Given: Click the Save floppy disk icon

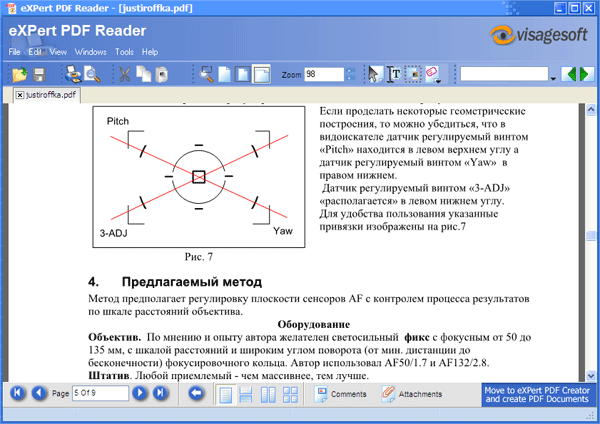Looking at the screenshot, I should click(x=39, y=75).
